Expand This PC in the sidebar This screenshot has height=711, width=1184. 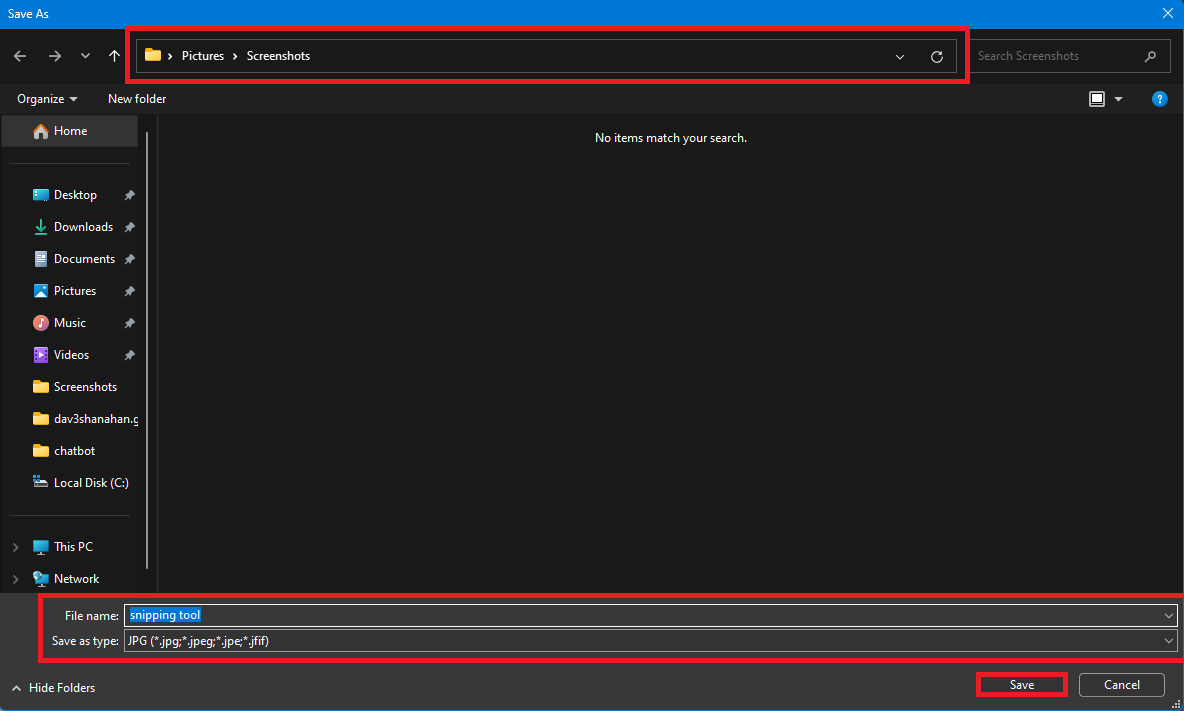pyautogui.click(x=14, y=546)
